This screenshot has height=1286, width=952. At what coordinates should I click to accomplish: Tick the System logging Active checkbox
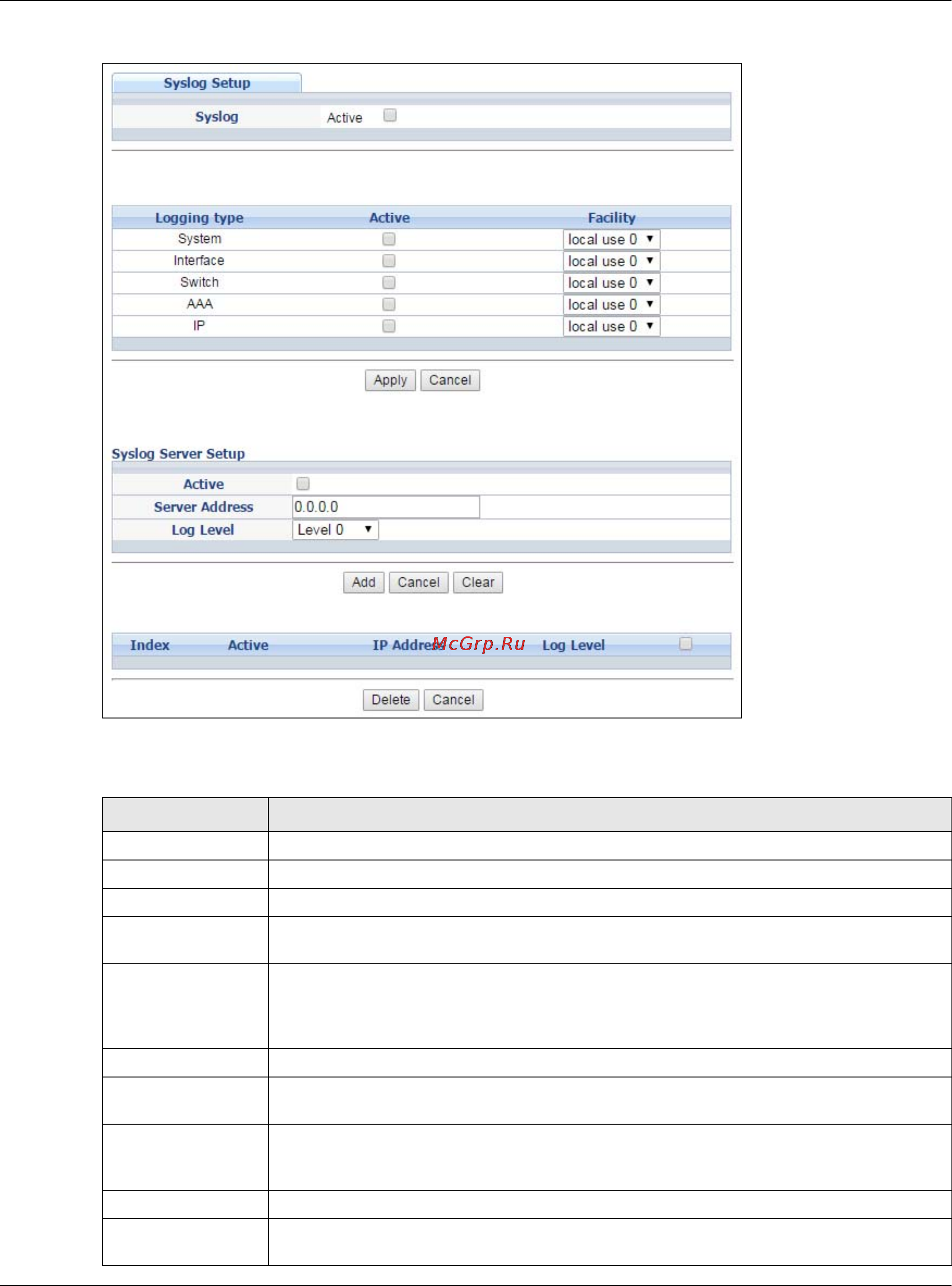click(x=389, y=239)
